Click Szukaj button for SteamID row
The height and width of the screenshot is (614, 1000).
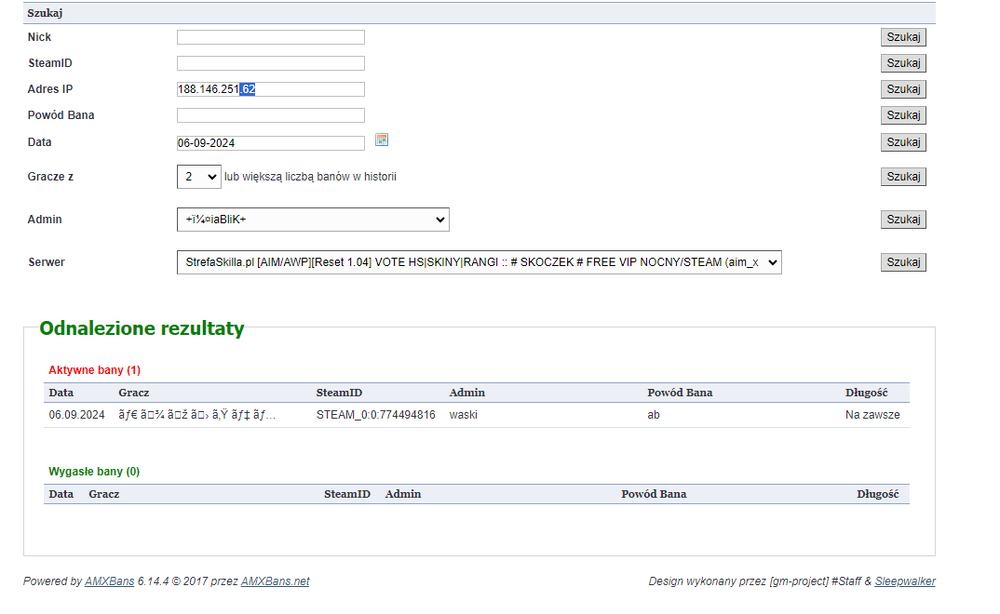[x=903, y=63]
